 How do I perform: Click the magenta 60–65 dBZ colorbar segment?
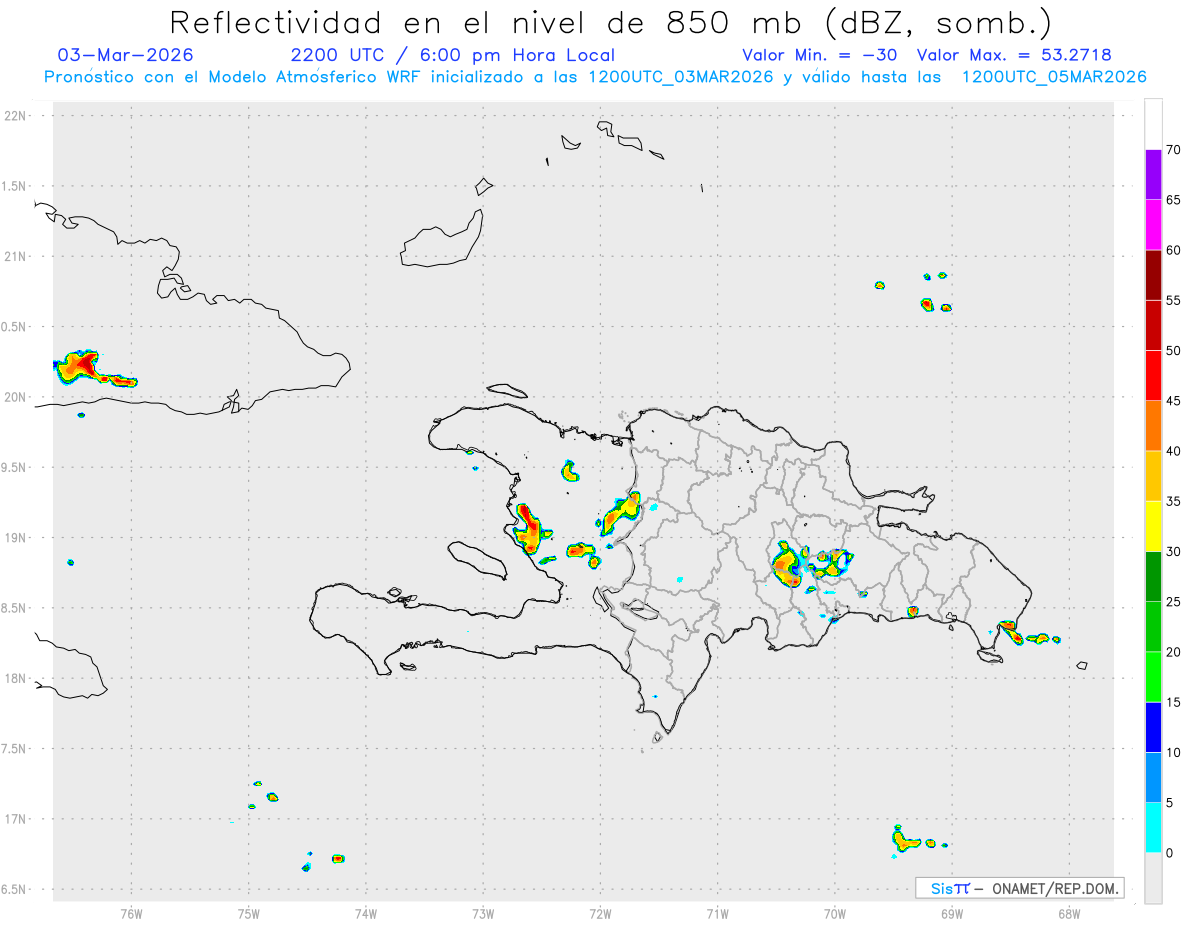(1153, 224)
